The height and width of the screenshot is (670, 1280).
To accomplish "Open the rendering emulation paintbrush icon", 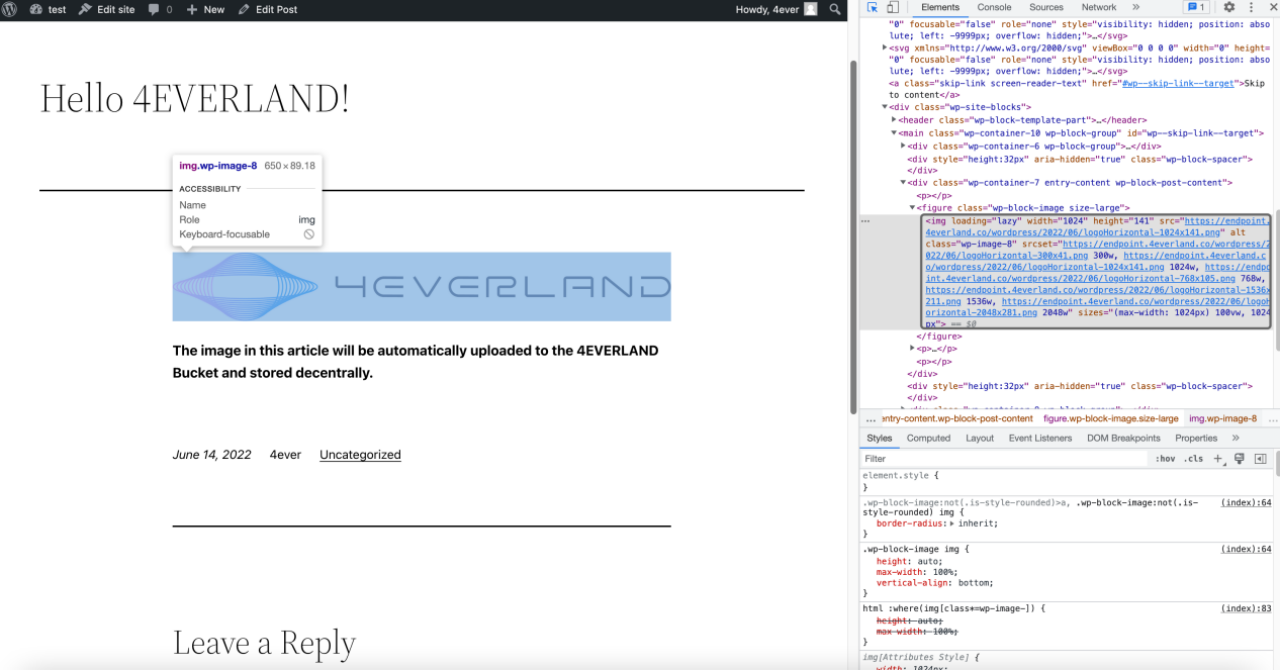I will click(x=1239, y=459).
